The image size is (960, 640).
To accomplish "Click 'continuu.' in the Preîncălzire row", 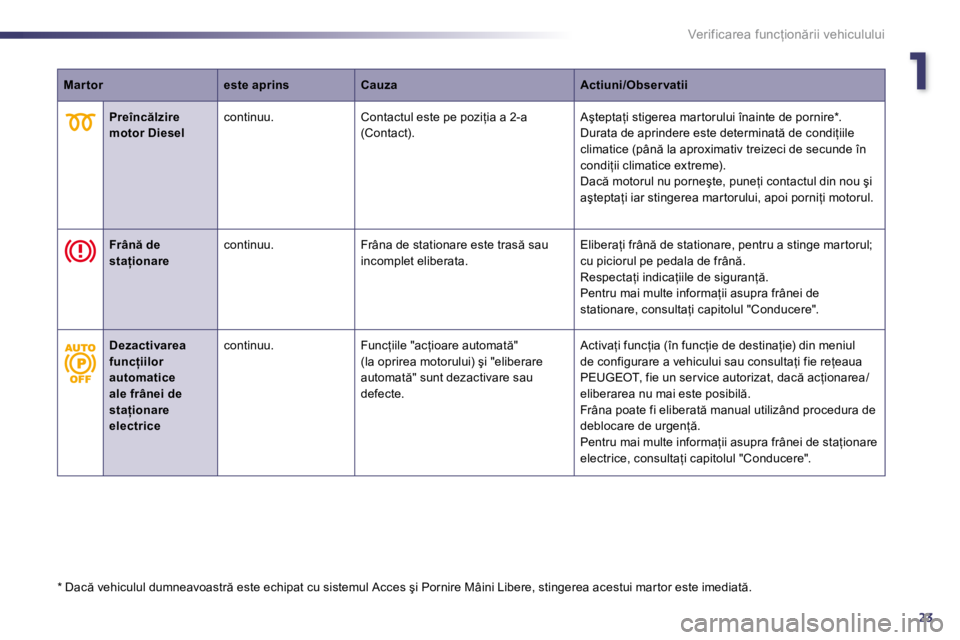I will pos(249,117).
